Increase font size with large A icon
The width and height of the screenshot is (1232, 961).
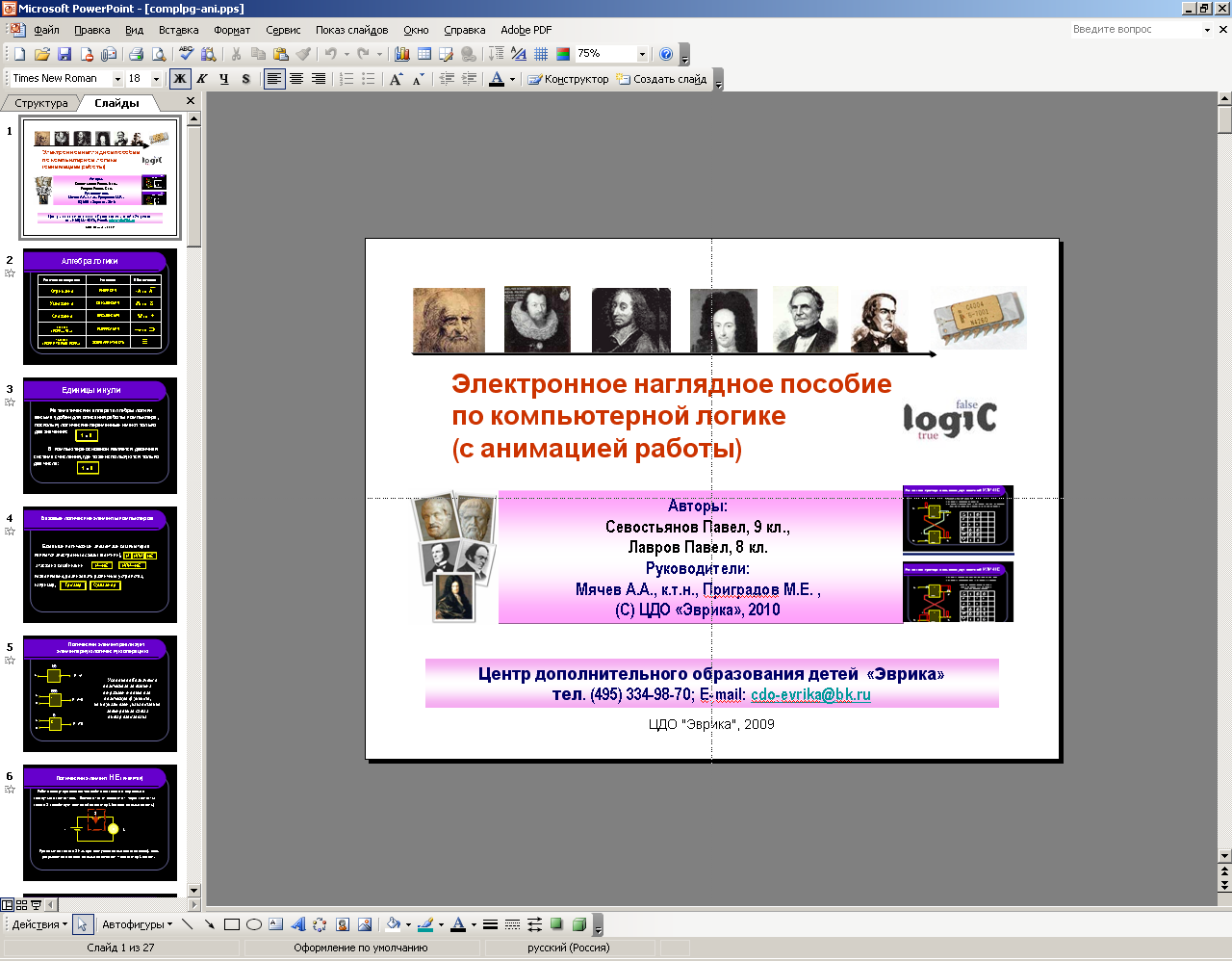(x=396, y=79)
